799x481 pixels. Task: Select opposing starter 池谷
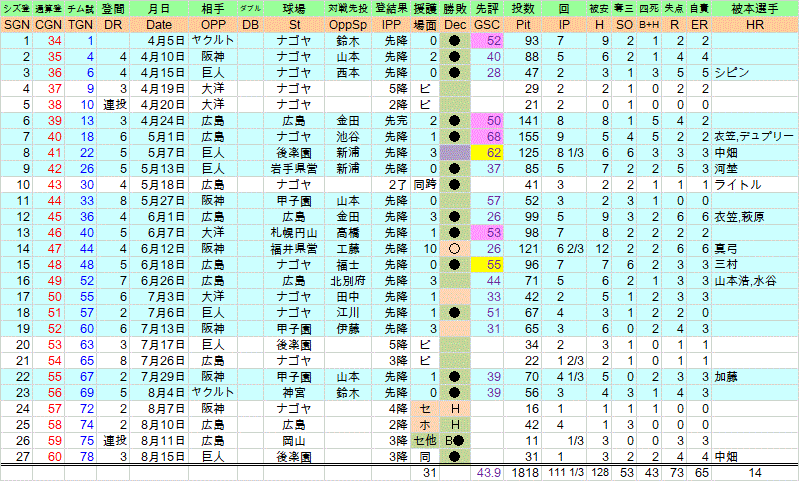[x=348, y=137]
